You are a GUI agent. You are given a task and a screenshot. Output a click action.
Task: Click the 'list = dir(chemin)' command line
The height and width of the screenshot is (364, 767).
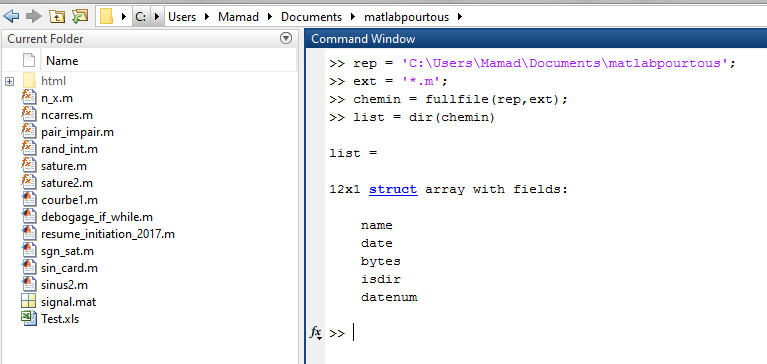coord(412,117)
